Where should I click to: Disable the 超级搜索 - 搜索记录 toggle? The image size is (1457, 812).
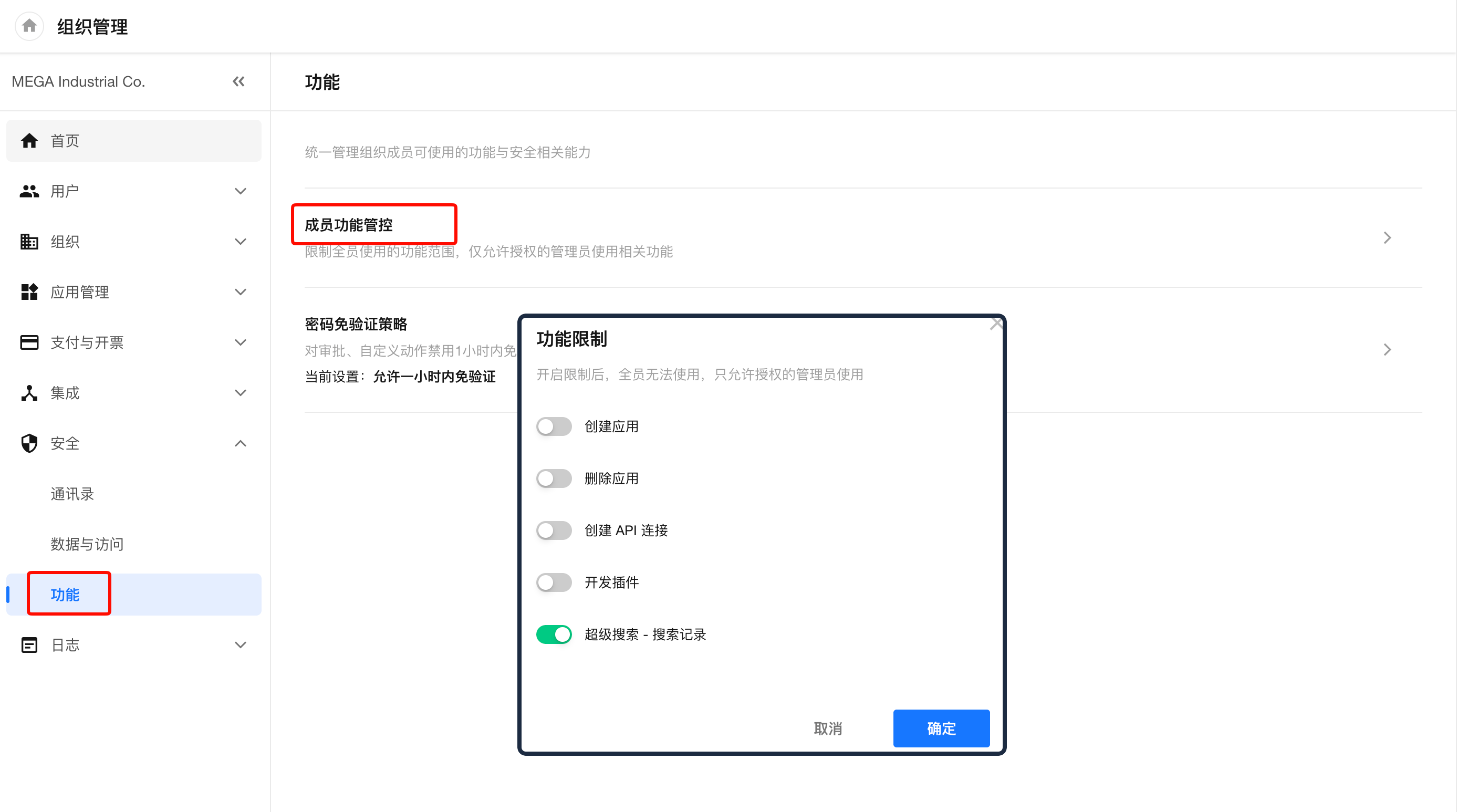point(554,634)
